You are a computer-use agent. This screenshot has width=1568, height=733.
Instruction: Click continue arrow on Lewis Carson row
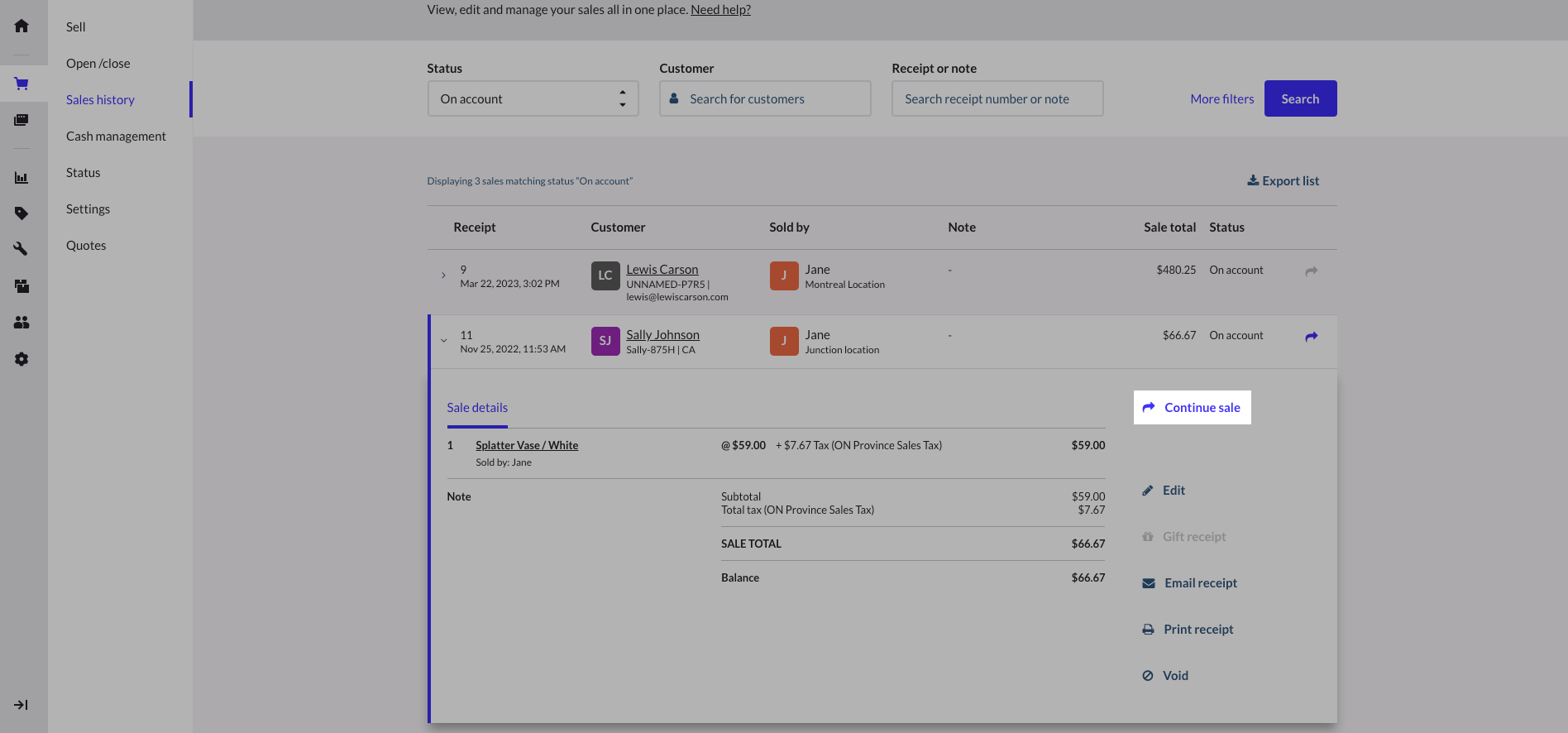1311,271
